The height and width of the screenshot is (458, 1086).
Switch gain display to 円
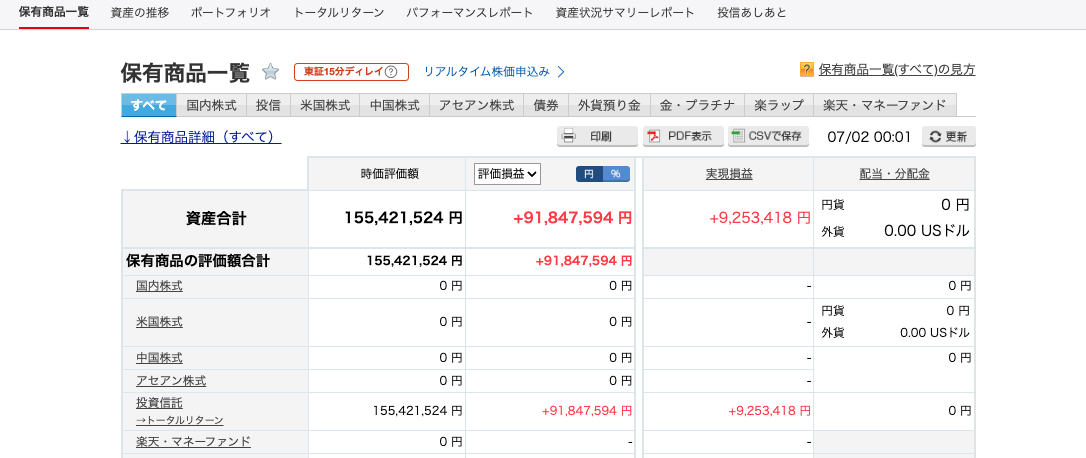point(589,174)
